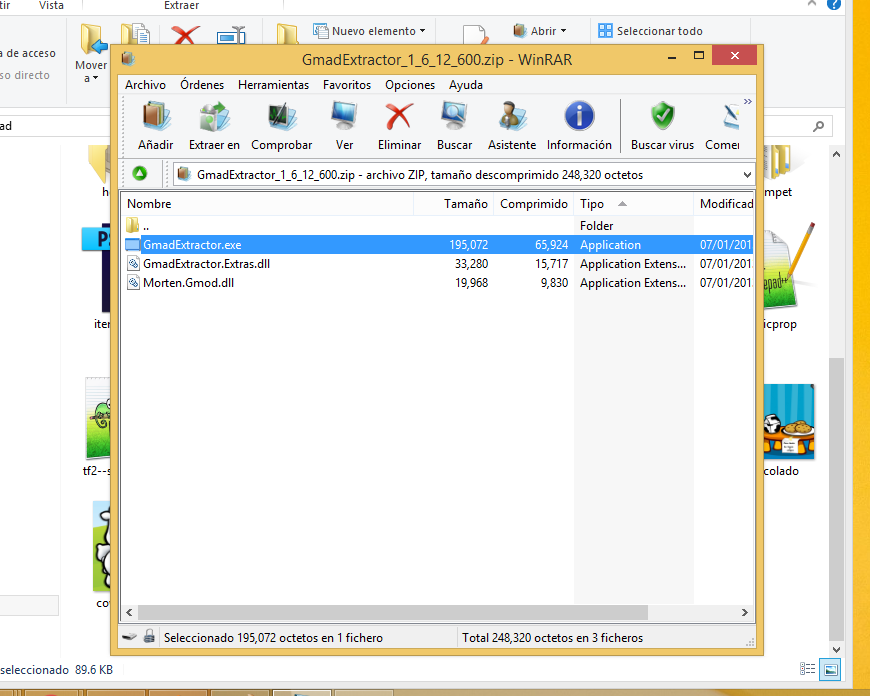Screen dimensions: 870x696
Task: Sort by the Tamaño column header
Action: coord(453,204)
